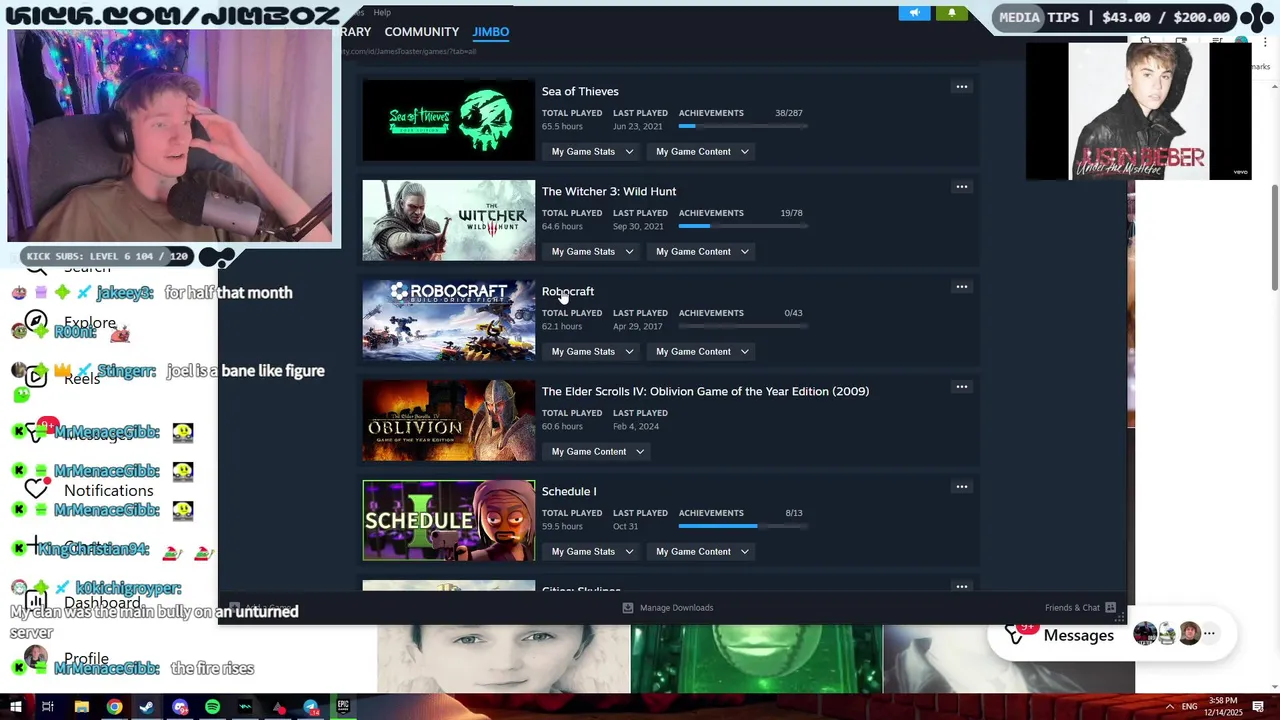Open the Schedule I title link

pyautogui.click(x=569, y=491)
